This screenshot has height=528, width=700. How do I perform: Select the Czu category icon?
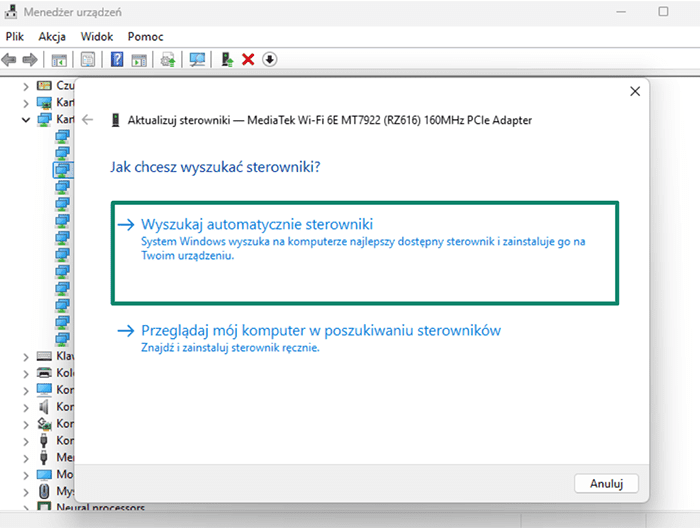tap(44, 85)
